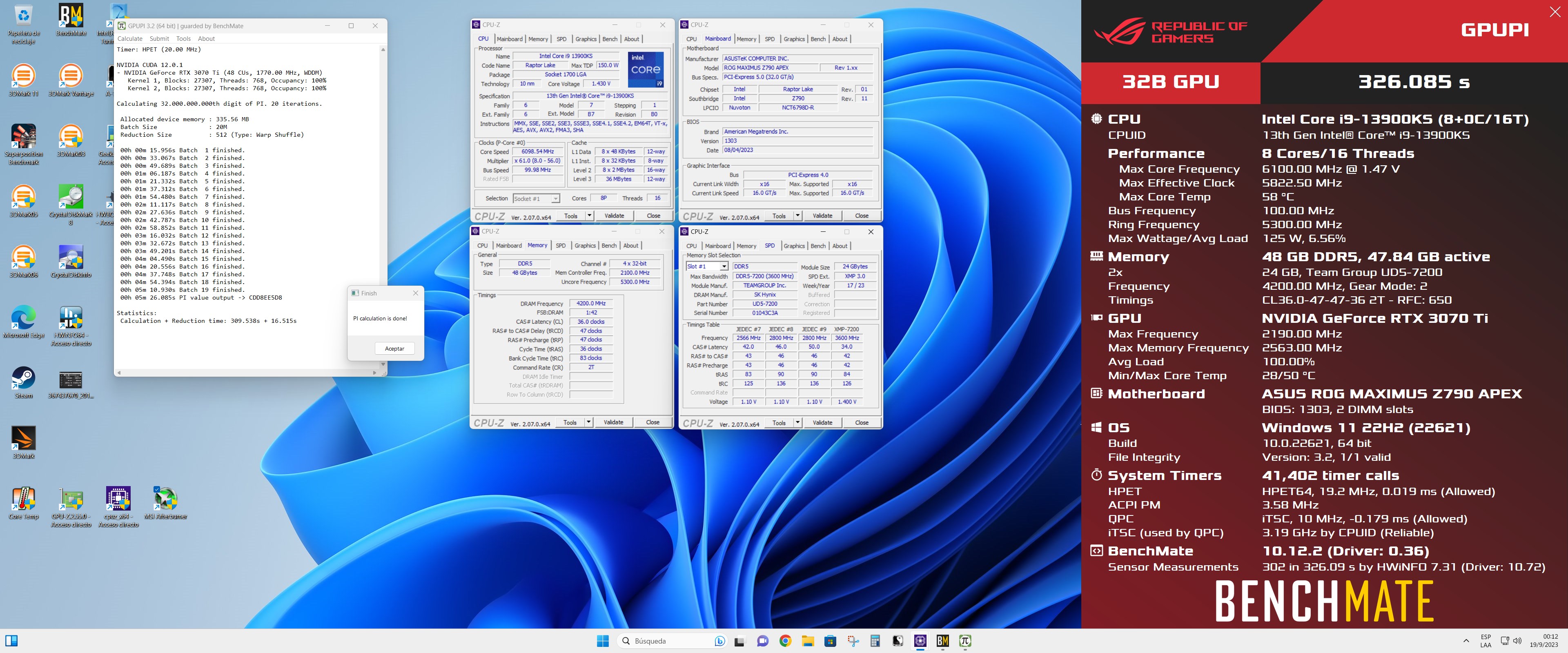The height and width of the screenshot is (653, 1568).
Task: Open the ESP LAA language indicator
Action: point(1486,641)
